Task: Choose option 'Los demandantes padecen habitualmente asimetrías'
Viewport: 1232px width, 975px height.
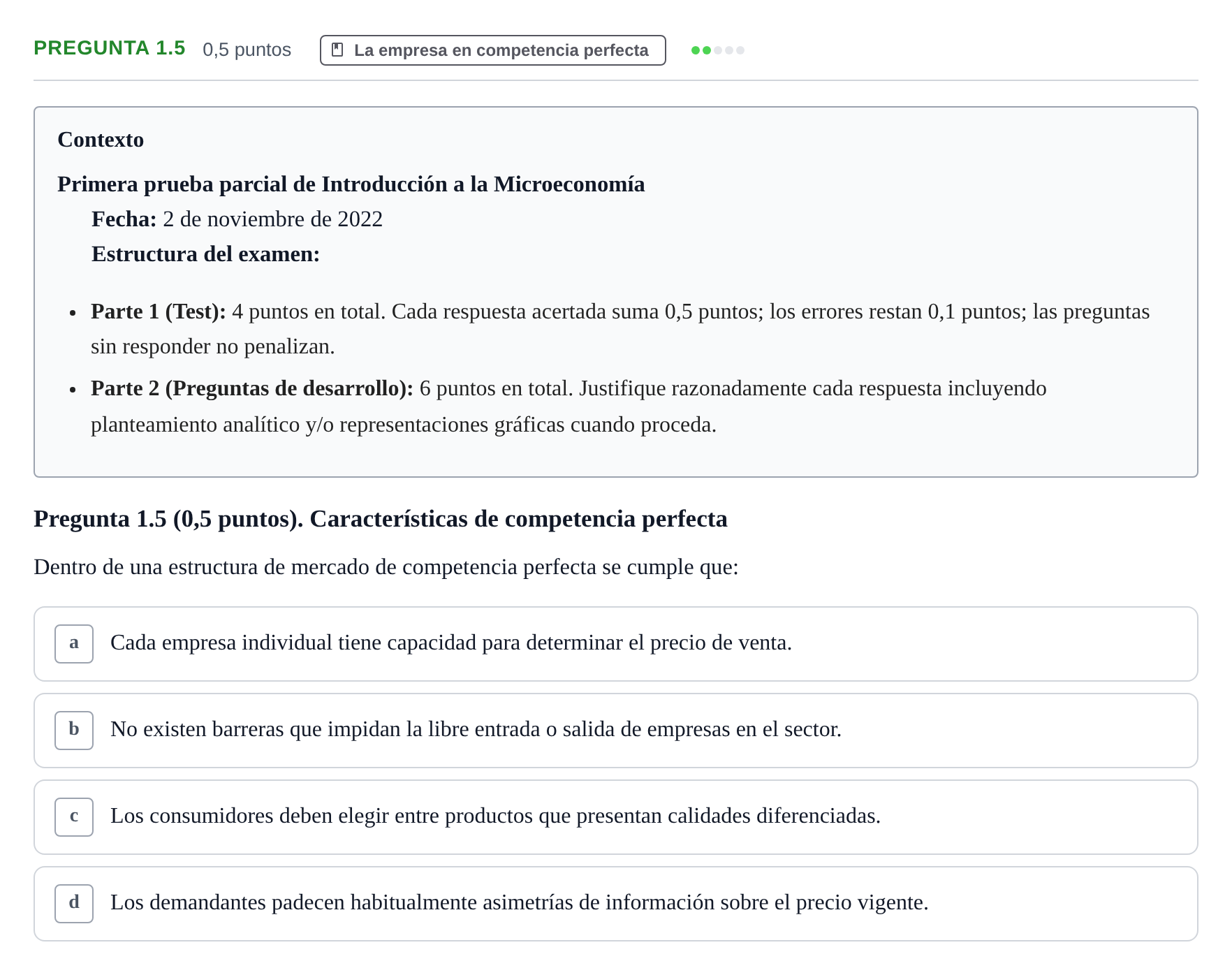Action: tap(615, 904)
